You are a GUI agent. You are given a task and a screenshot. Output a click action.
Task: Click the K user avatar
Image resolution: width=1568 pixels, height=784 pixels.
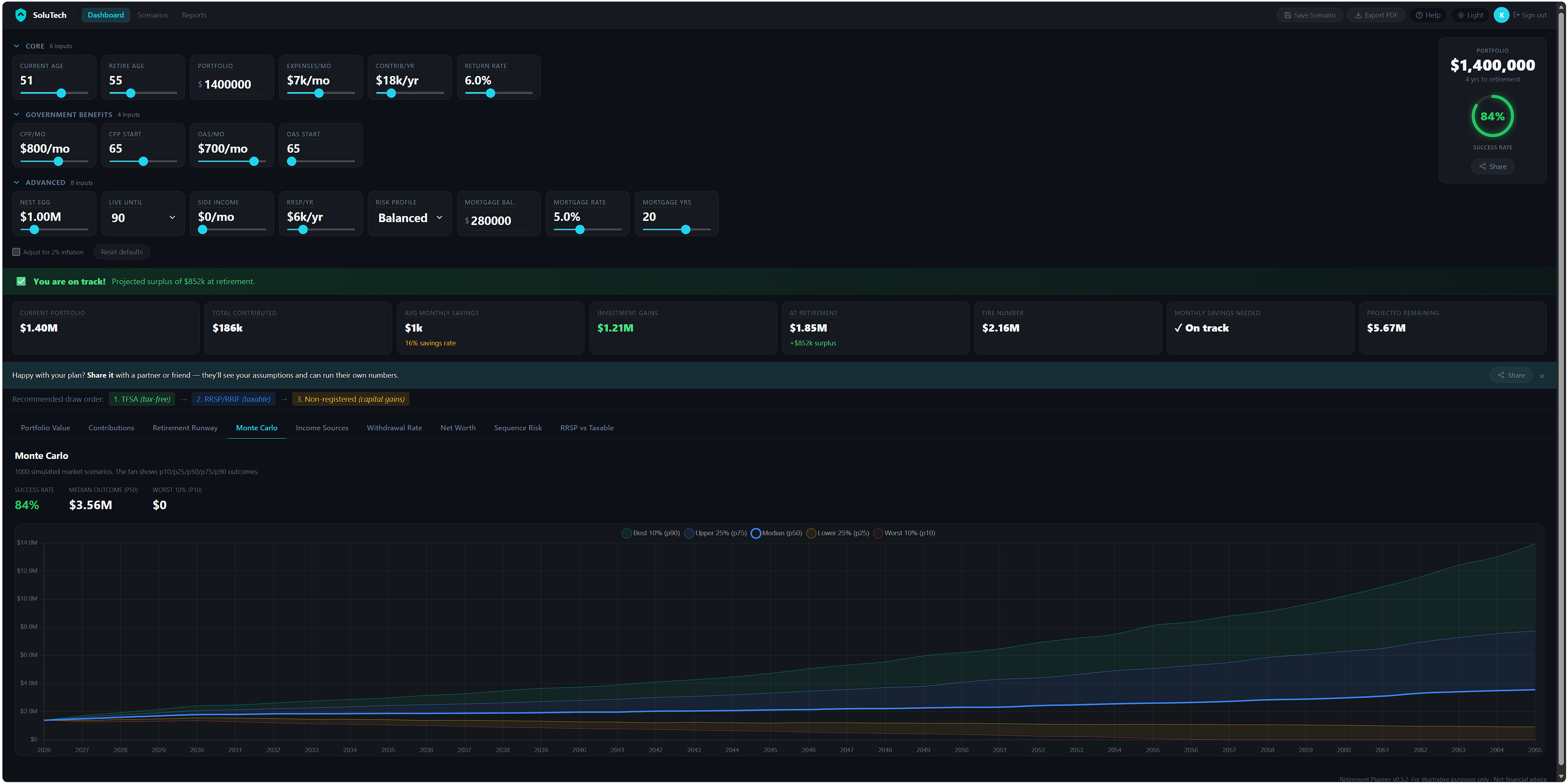(x=1501, y=15)
